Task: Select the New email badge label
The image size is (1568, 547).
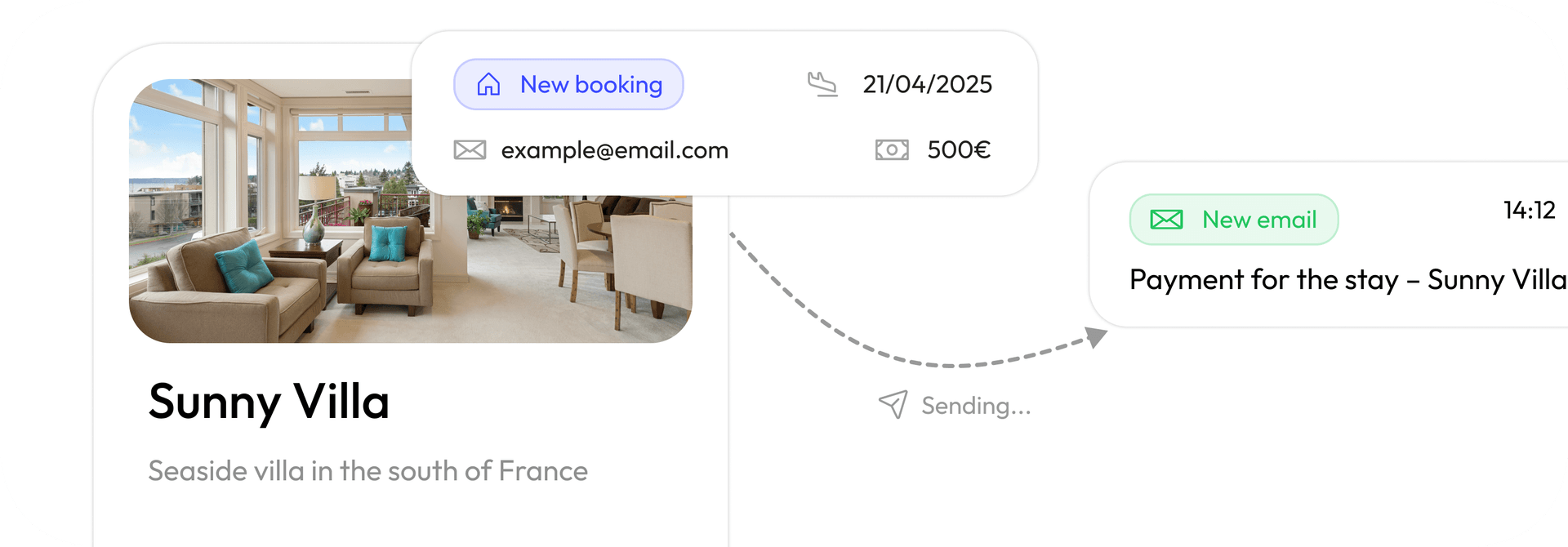Action: 1259,220
